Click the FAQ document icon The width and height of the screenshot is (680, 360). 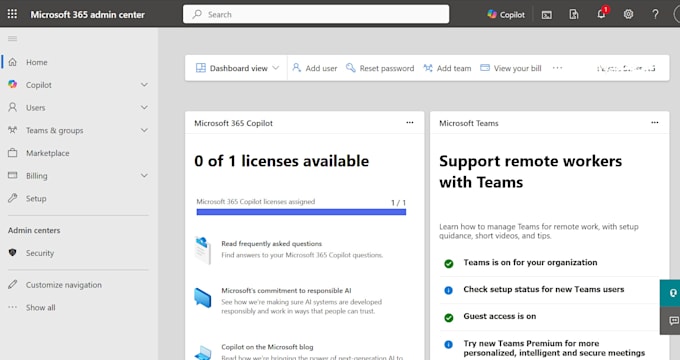pos(203,249)
